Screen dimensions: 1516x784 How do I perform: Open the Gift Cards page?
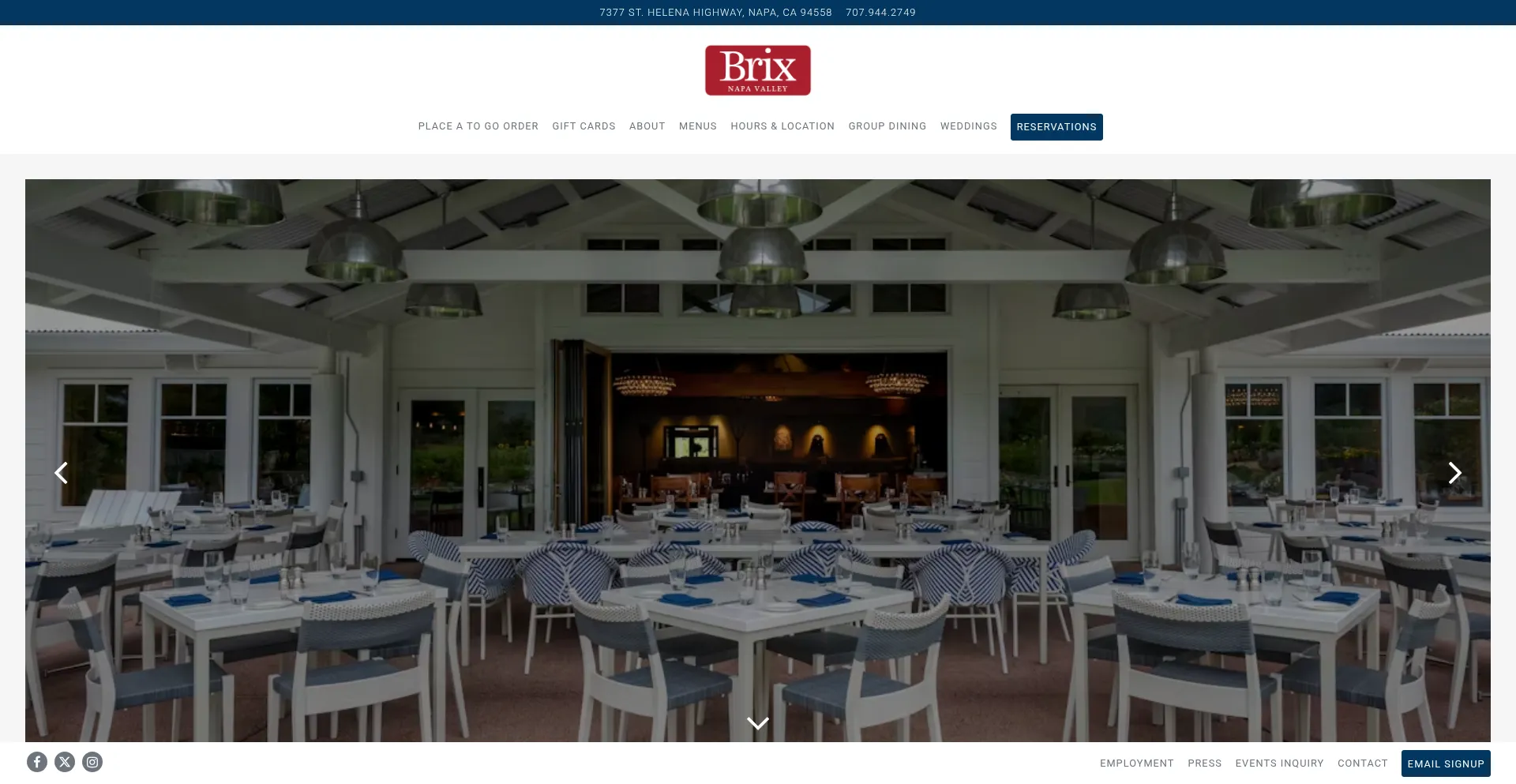coord(584,126)
